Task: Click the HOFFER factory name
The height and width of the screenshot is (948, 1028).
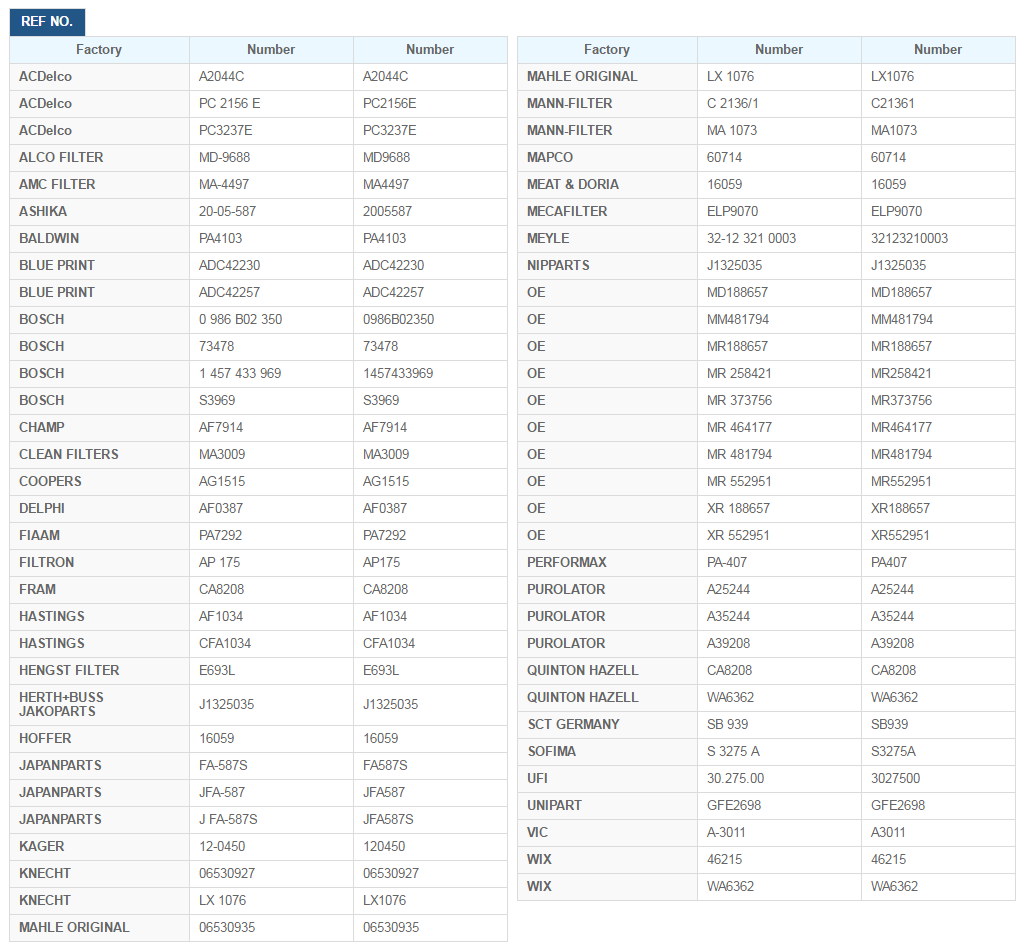Action: 45,738
